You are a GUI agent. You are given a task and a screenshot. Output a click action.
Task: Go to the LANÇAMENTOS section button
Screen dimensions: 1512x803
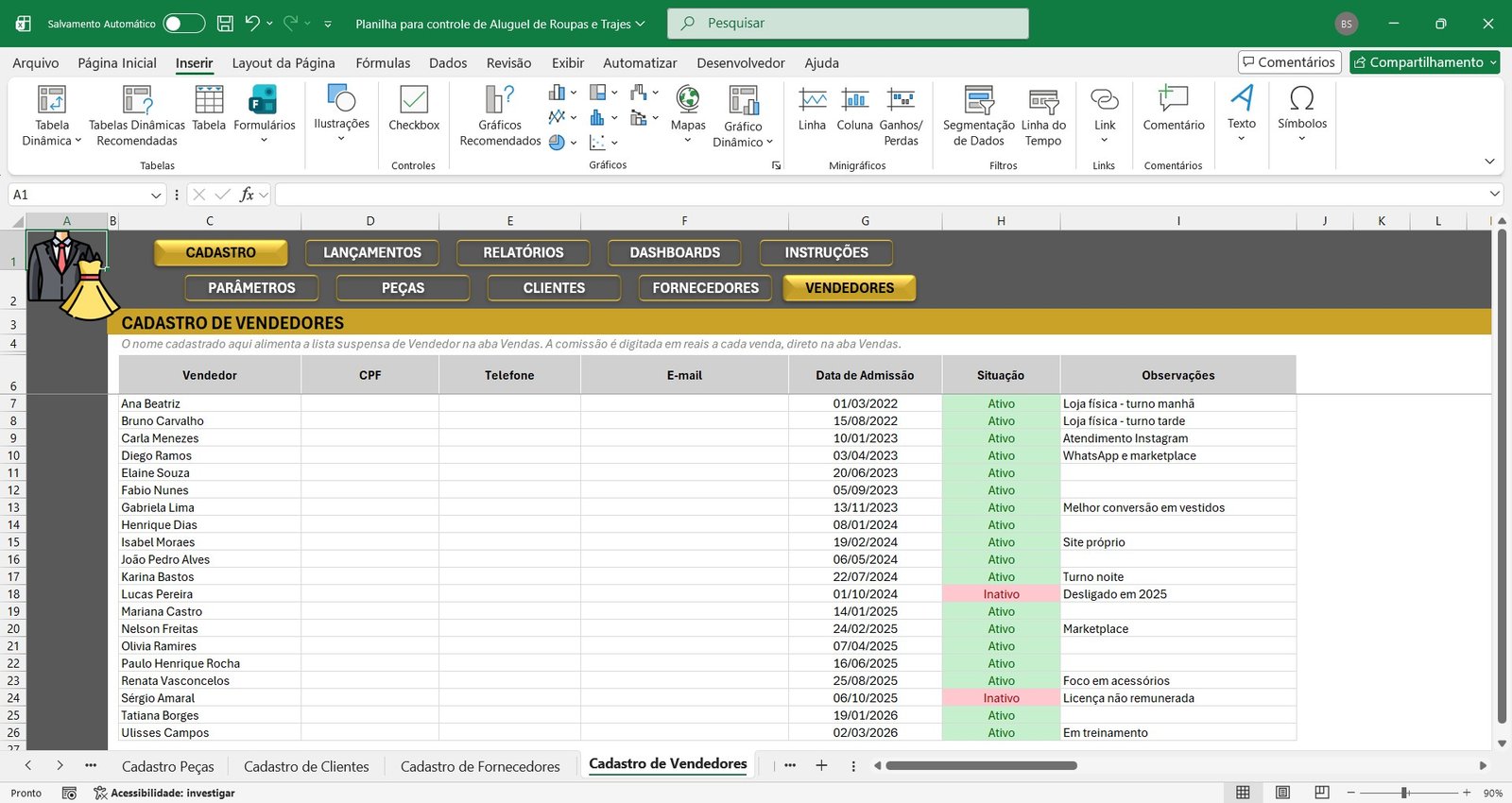point(372,252)
